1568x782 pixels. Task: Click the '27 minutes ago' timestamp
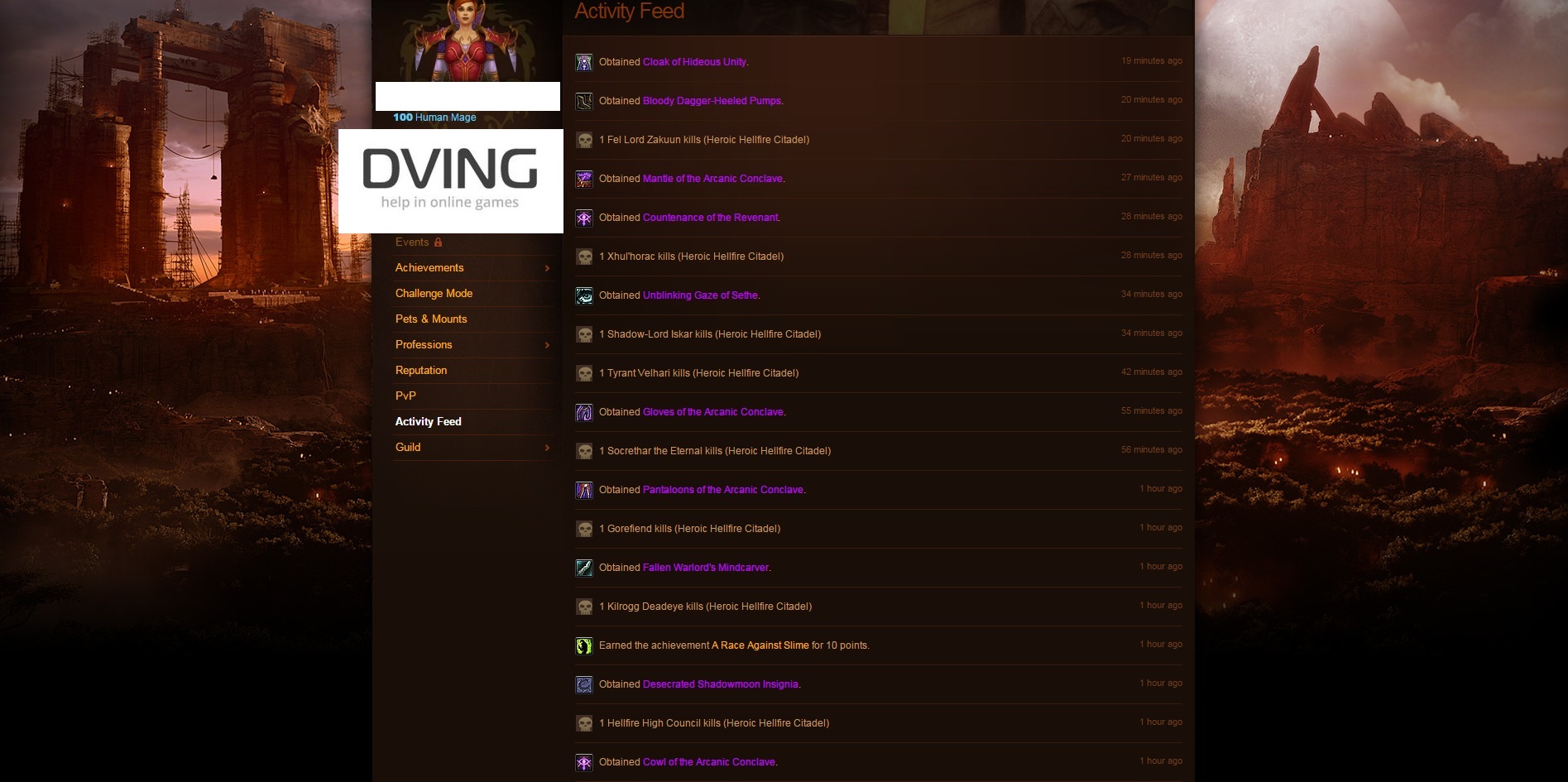pos(1152,178)
